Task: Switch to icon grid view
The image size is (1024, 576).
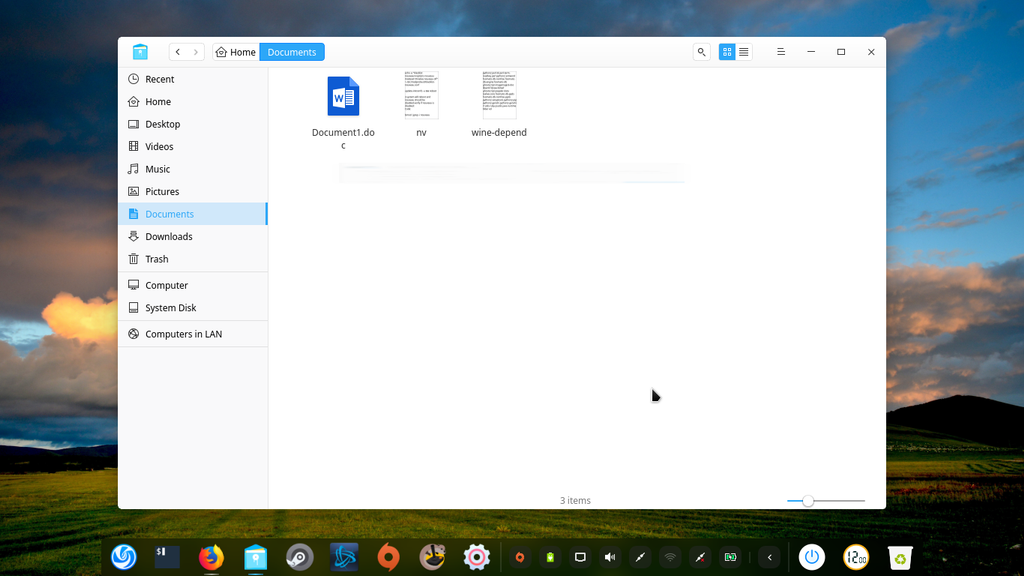Action: (727, 52)
